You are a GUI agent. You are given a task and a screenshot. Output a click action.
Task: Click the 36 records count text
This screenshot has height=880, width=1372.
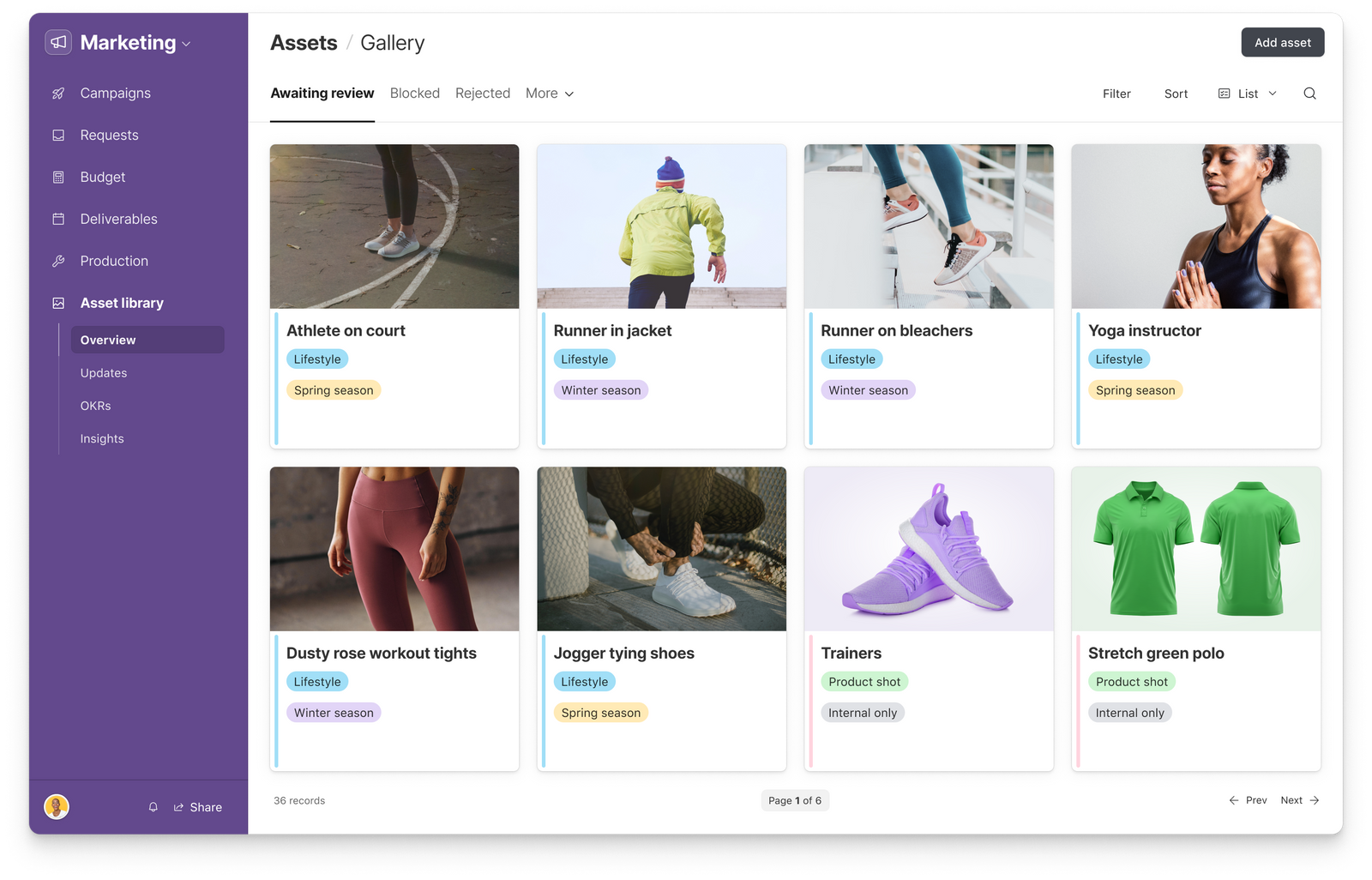coord(299,800)
